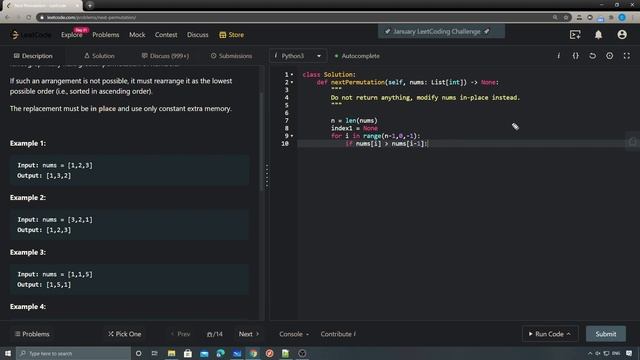640x360 pixels.
Task: Launch Edge browser from taskbar
Action: pyautogui.click(x=220, y=353)
